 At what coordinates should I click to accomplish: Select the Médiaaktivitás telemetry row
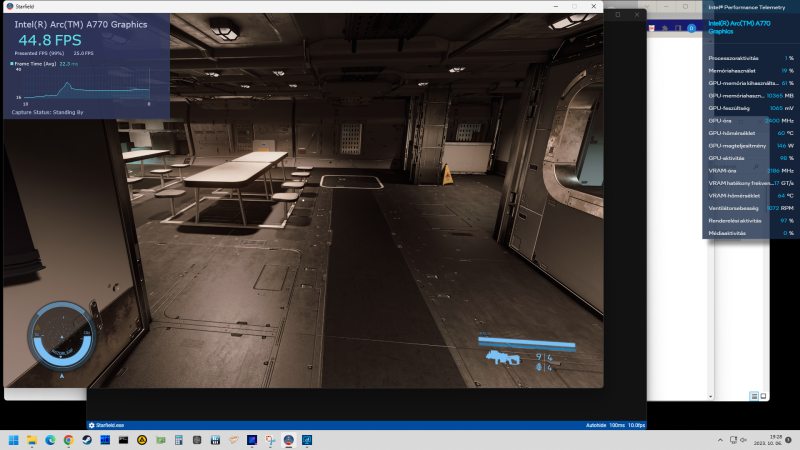coord(751,233)
